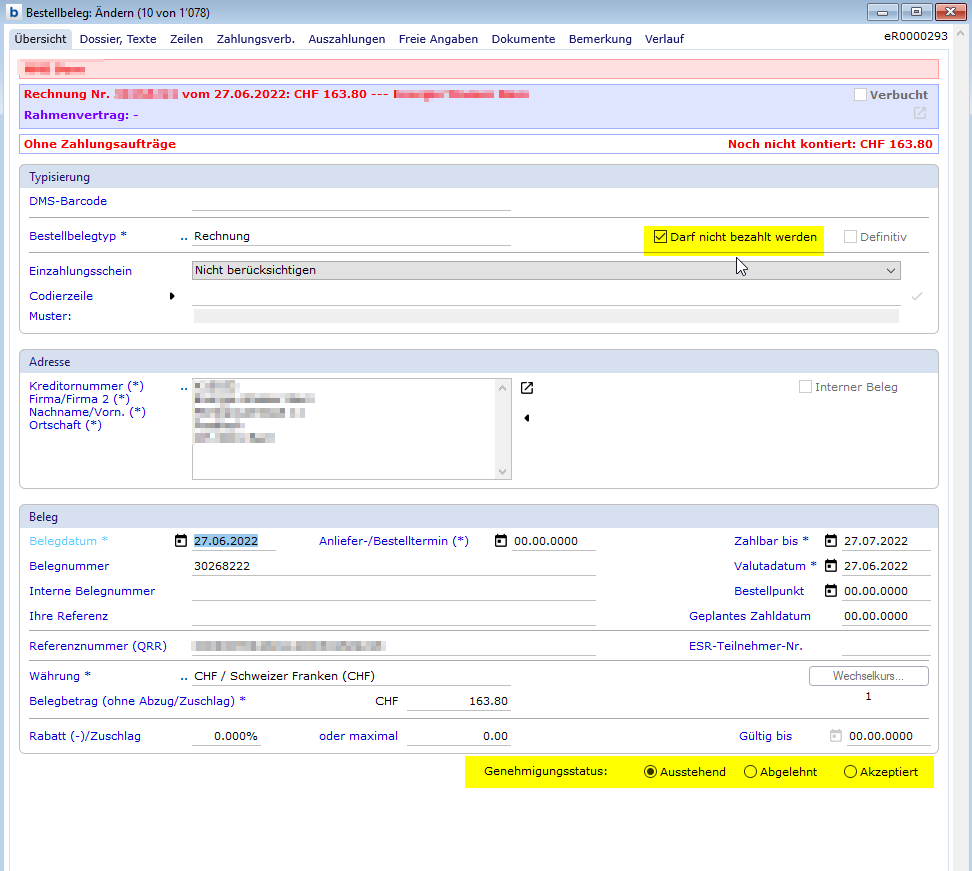Select the Akzeptiert approval status
Image resolution: width=972 pixels, height=871 pixels.
pos(851,772)
